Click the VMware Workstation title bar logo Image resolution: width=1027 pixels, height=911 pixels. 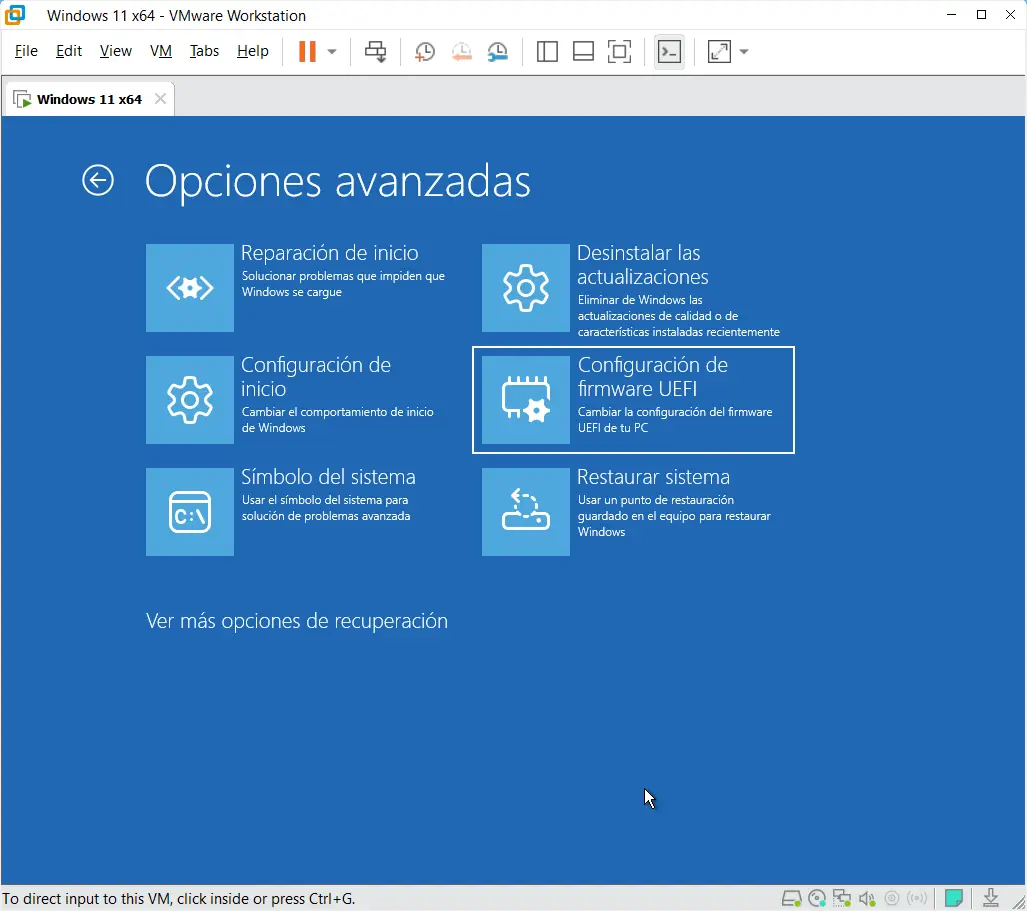[x=15, y=15]
